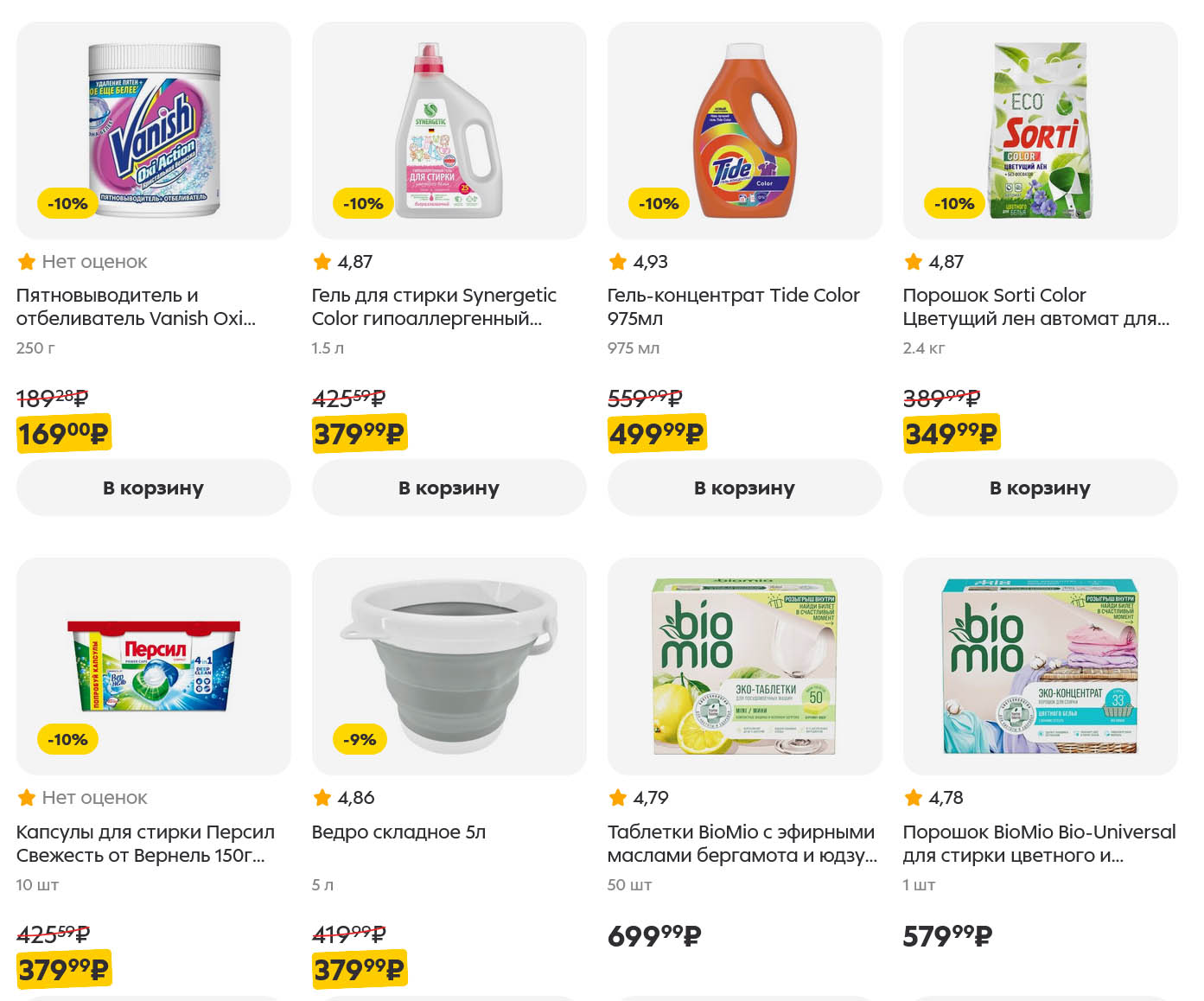Open the Vanish Oxi Action product image
The width and height of the screenshot is (1204, 1001).
pyautogui.click(x=154, y=131)
